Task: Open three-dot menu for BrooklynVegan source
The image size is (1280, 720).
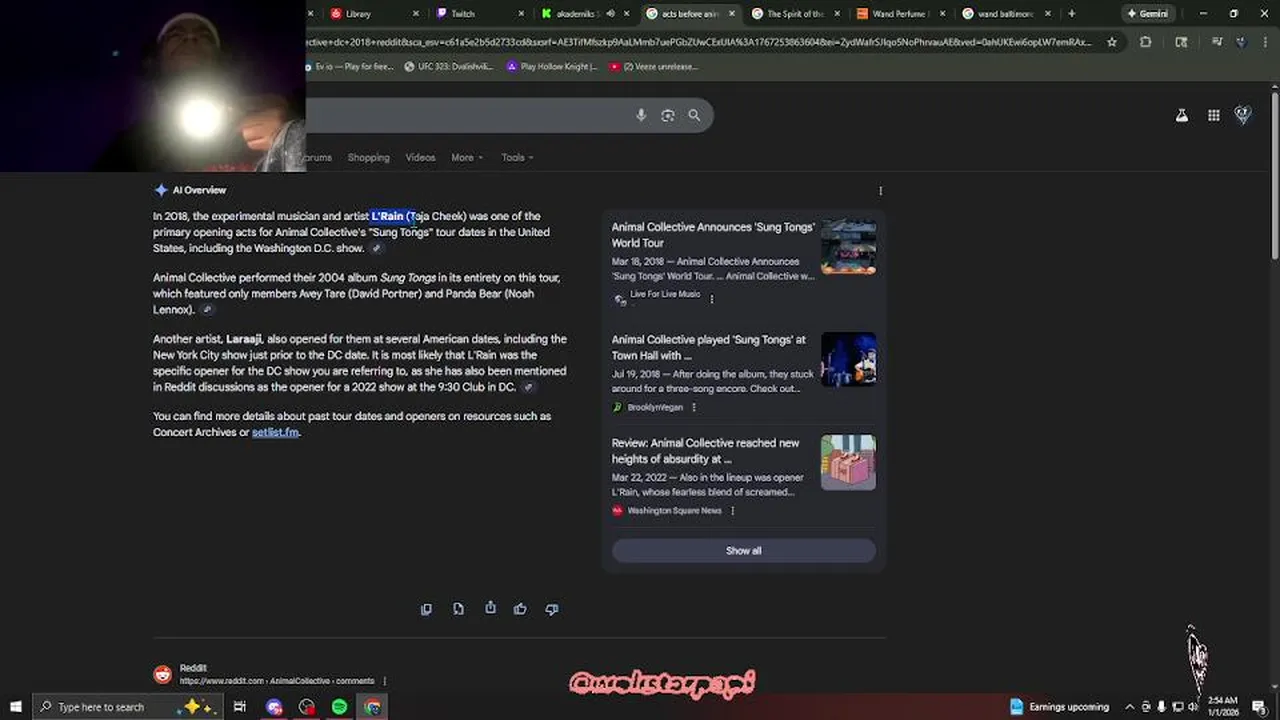Action: pyautogui.click(x=694, y=407)
